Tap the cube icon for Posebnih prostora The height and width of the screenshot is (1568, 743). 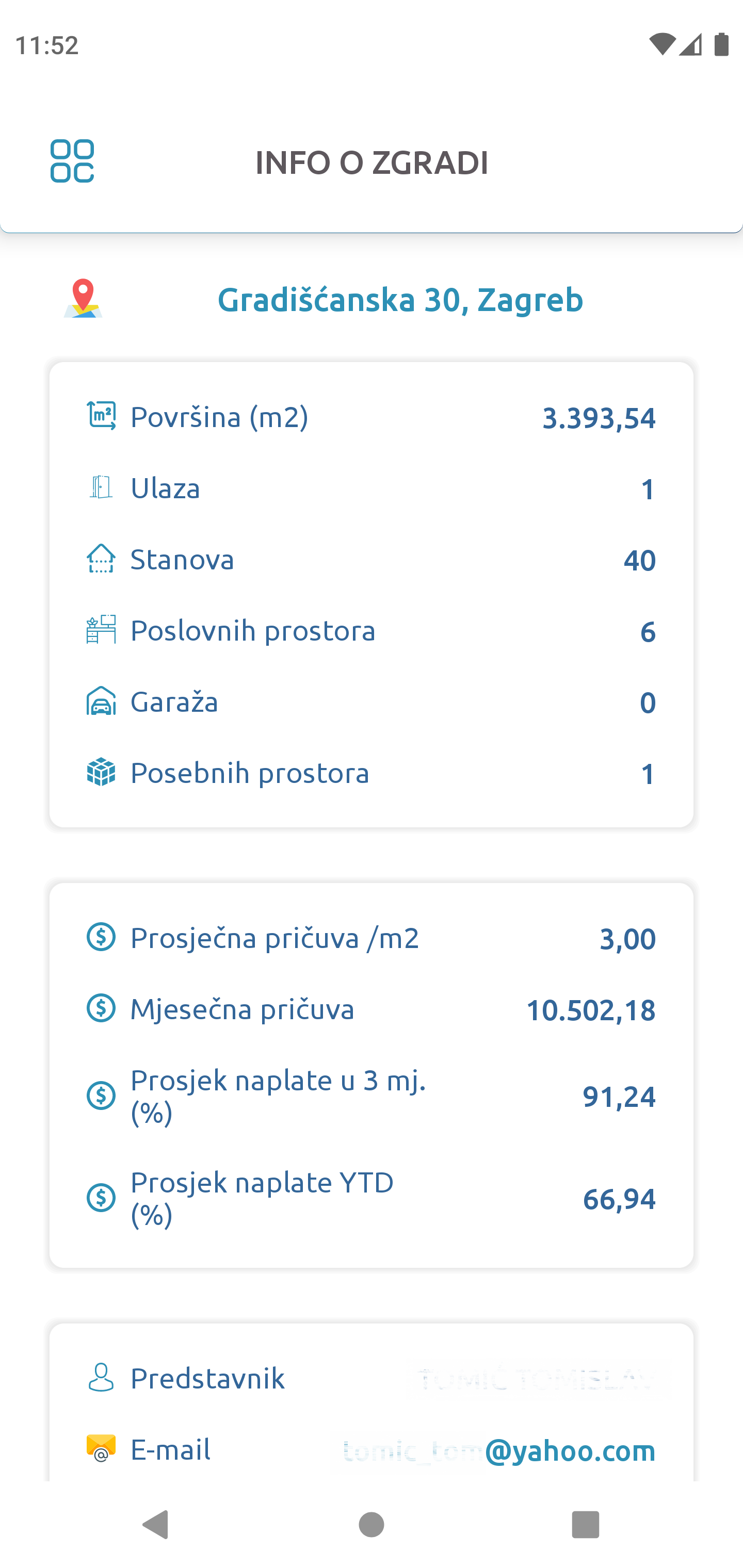click(101, 773)
